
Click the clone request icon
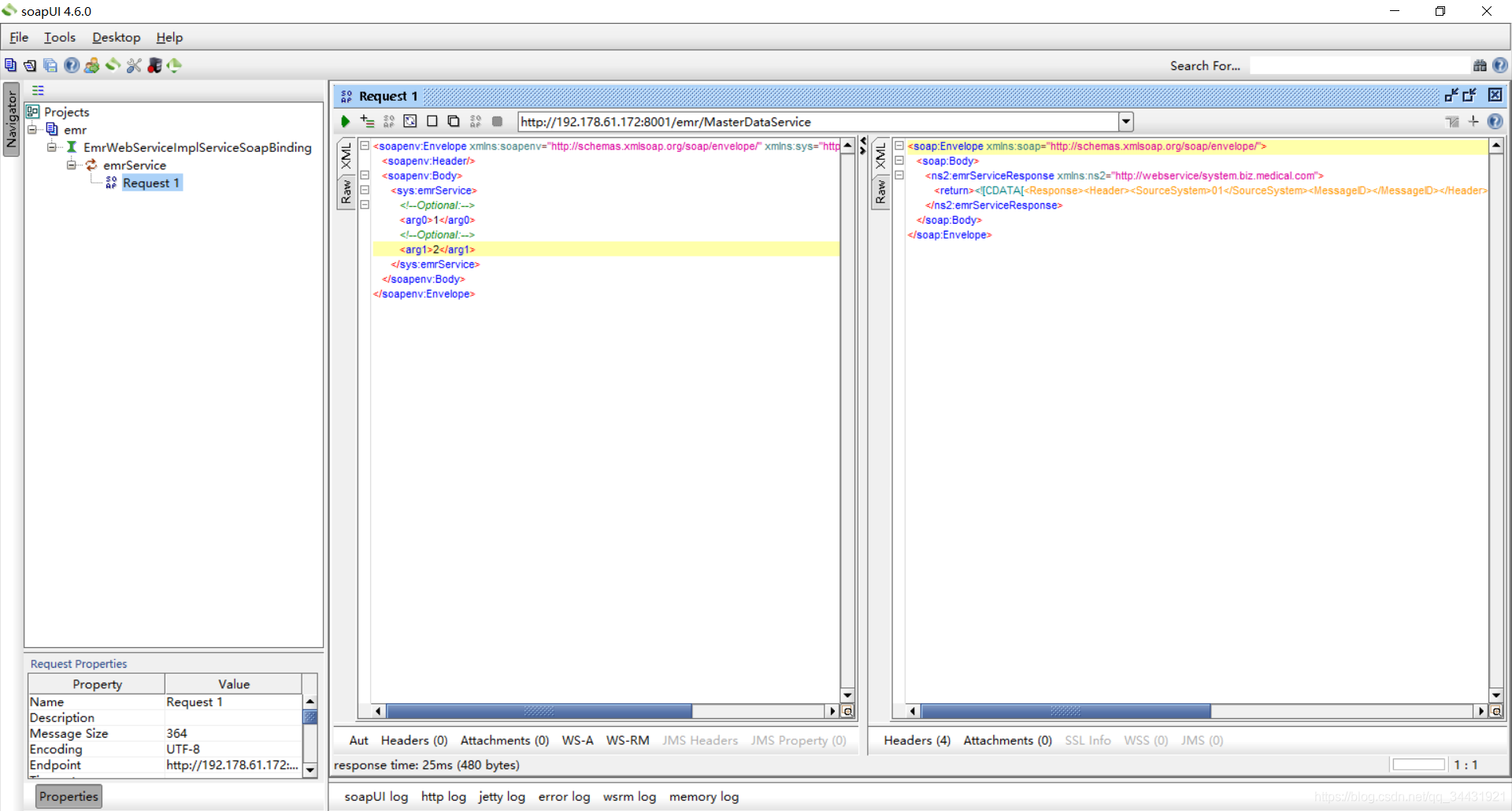(x=454, y=121)
